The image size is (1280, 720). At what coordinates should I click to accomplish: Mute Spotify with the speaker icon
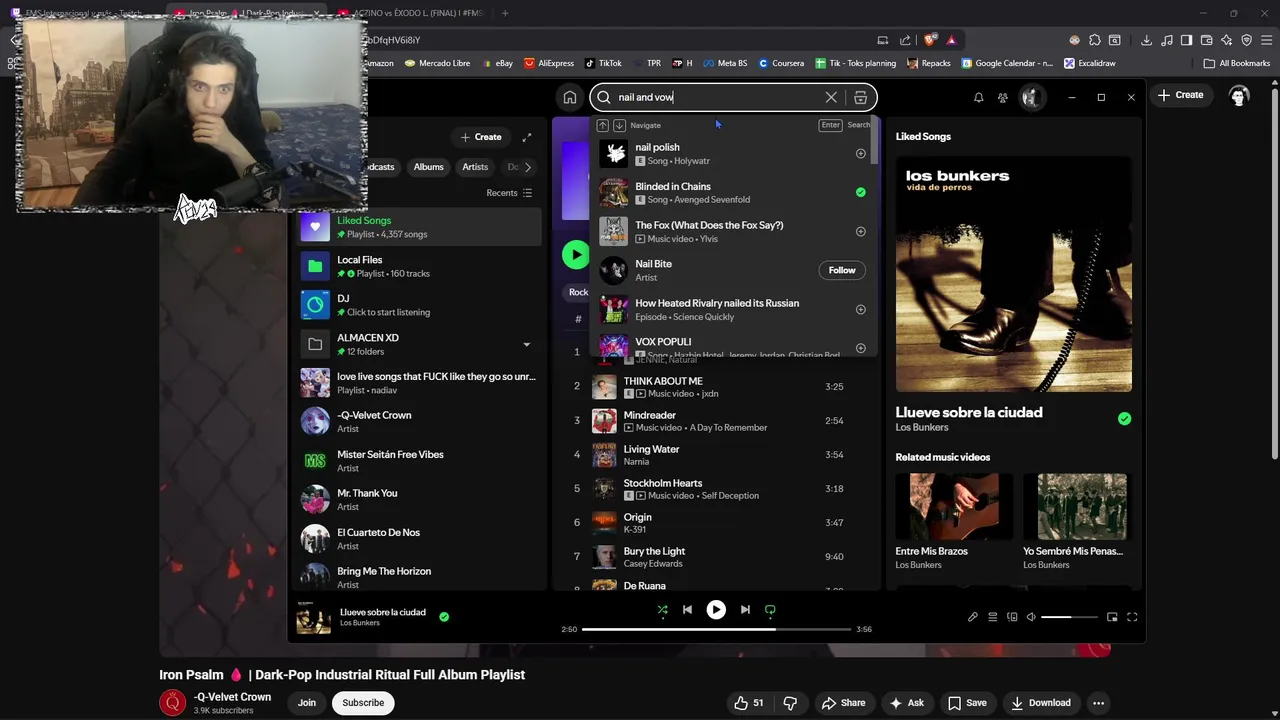[x=1031, y=617]
